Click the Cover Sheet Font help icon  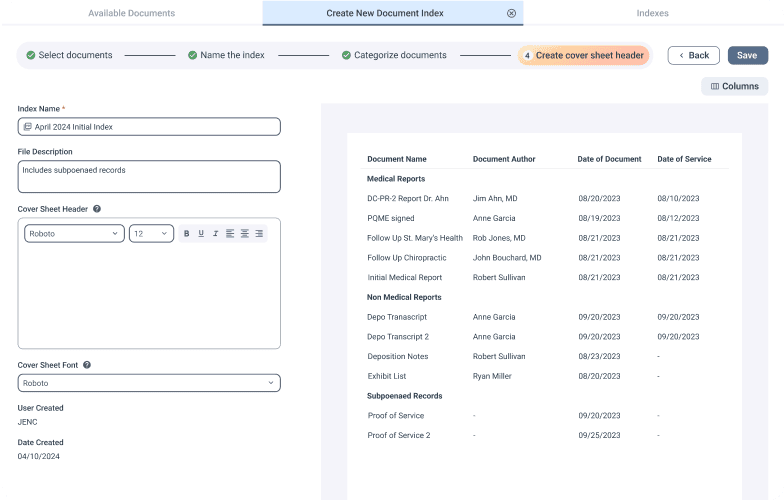pos(87,365)
